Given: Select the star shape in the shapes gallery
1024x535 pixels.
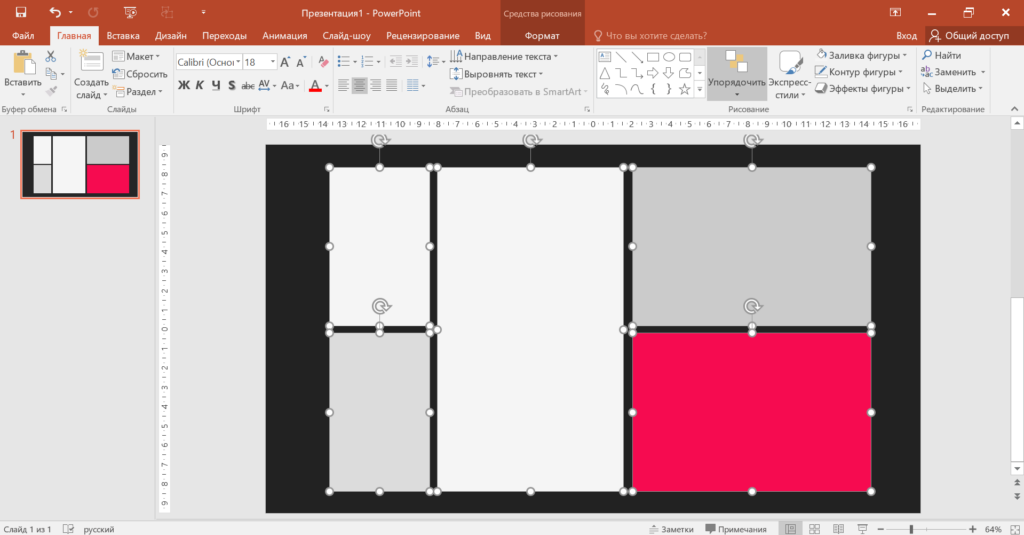Looking at the screenshot, I should [x=684, y=89].
